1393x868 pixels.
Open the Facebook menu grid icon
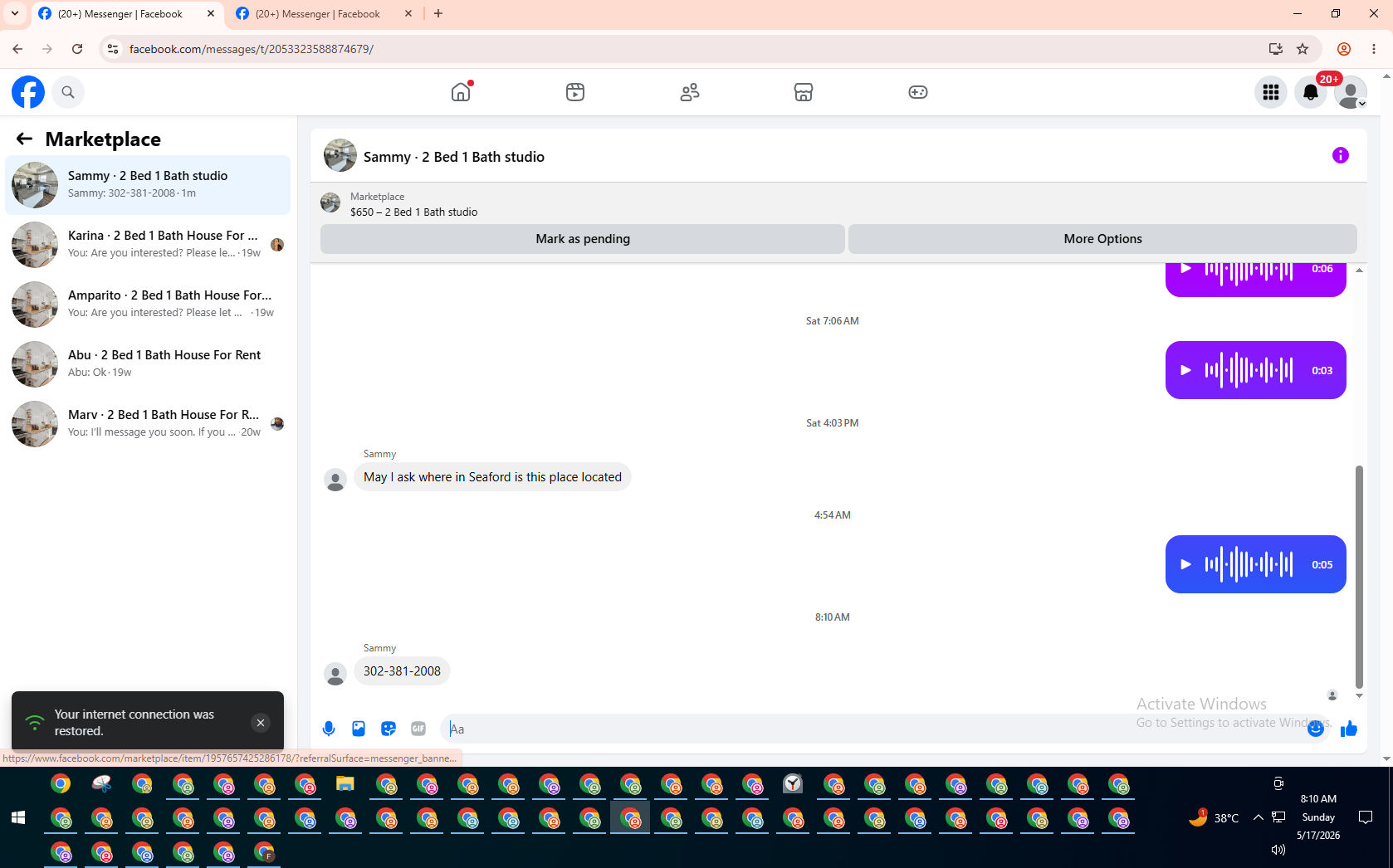pyautogui.click(x=1271, y=92)
